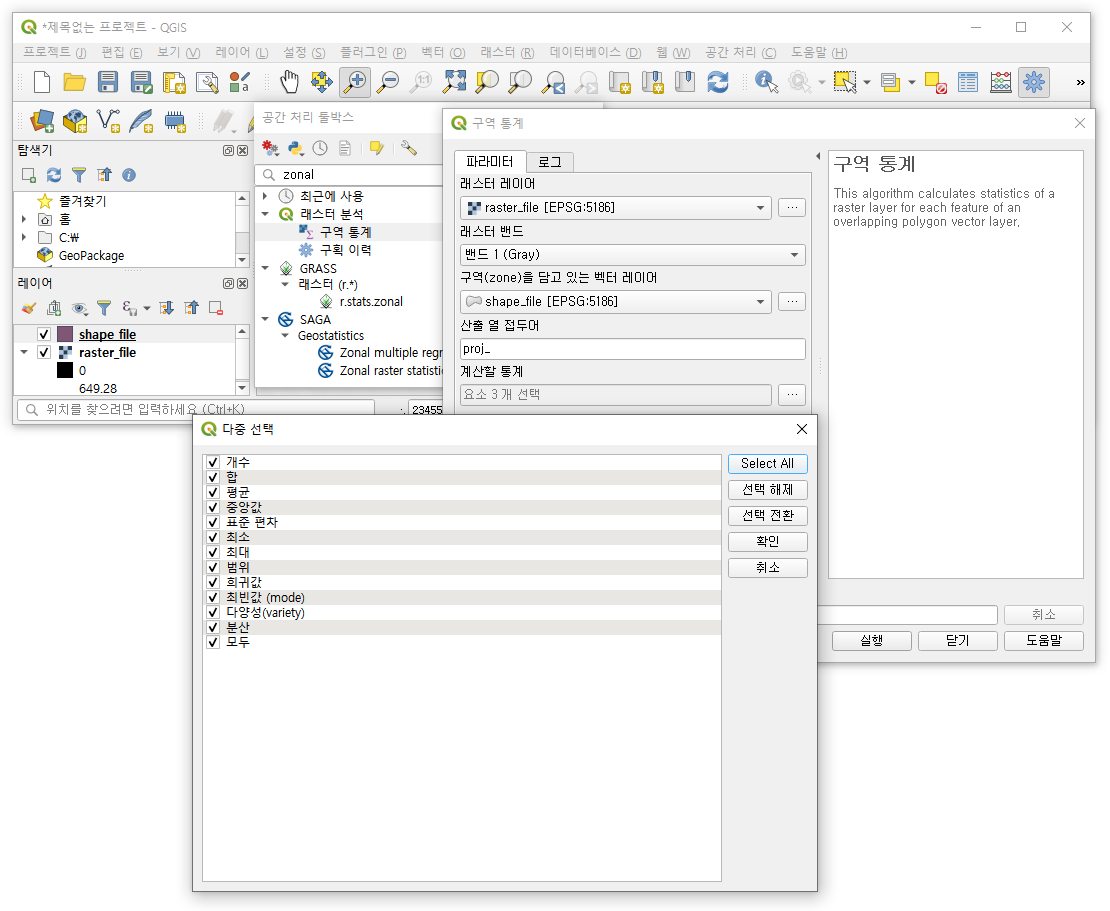Screen dimensions: 1110x911
Task: Toggle the 다양성(variety) checkbox
Action: 212,612
